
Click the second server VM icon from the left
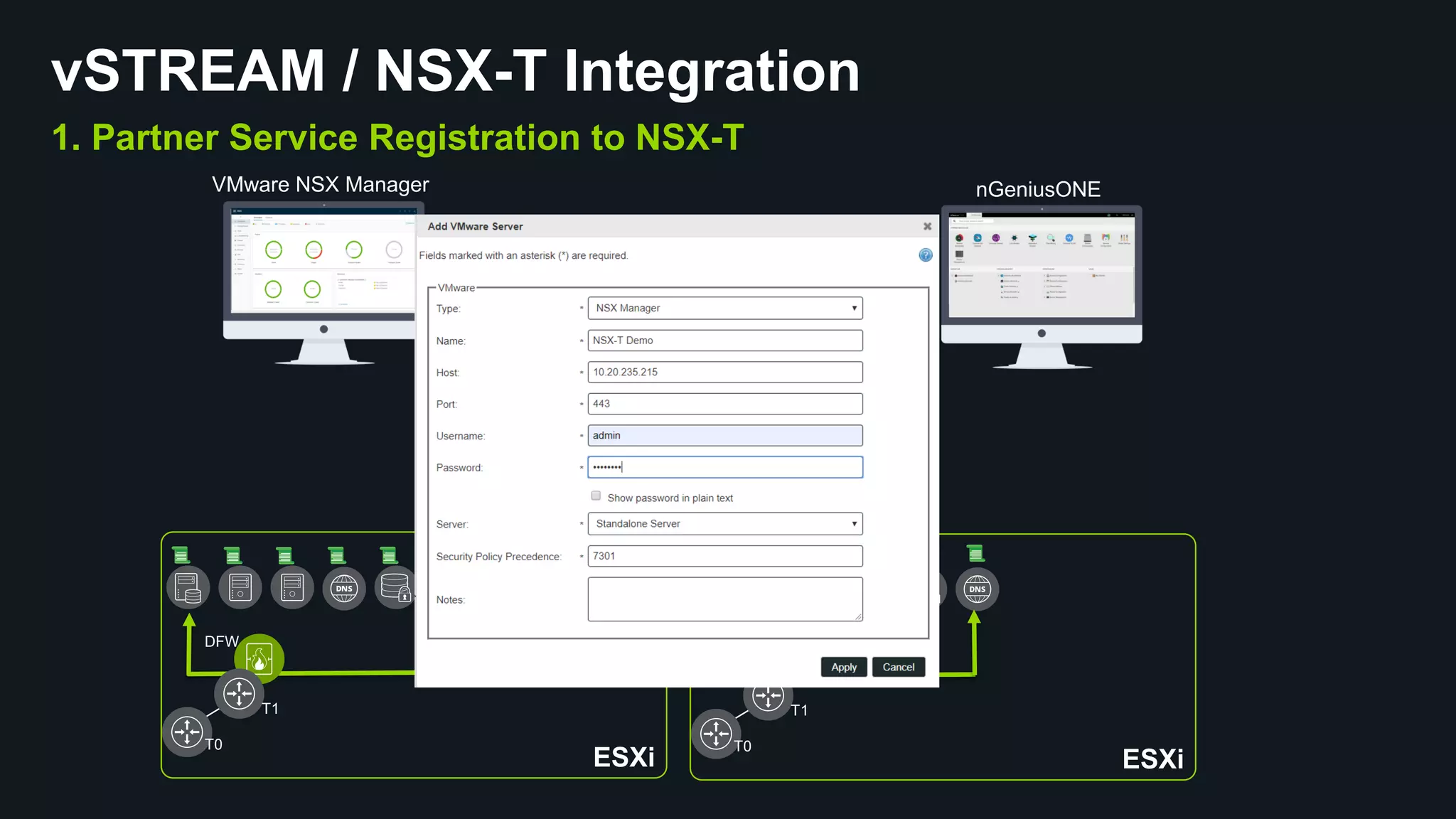tap(240, 588)
